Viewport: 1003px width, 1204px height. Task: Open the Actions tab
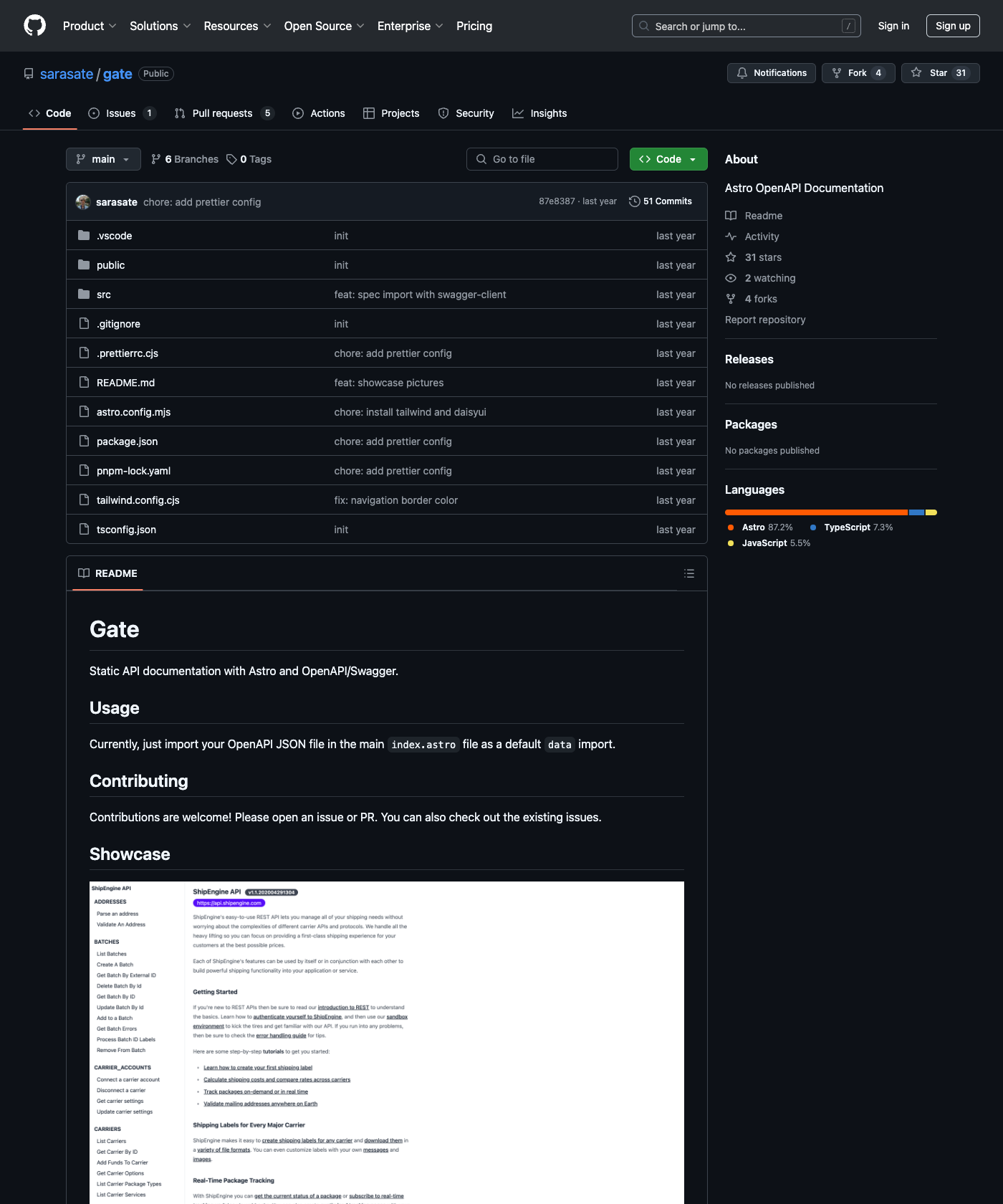click(x=319, y=113)
